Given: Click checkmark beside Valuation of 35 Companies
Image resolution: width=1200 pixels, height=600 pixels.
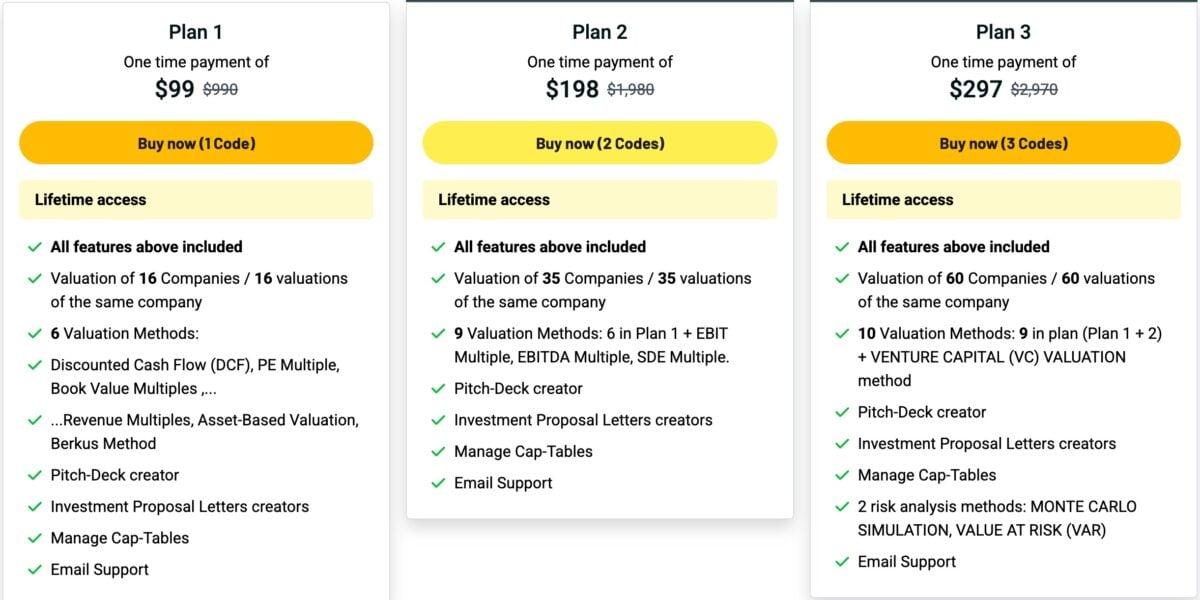Looking at the screenshot, I should 438,279.
